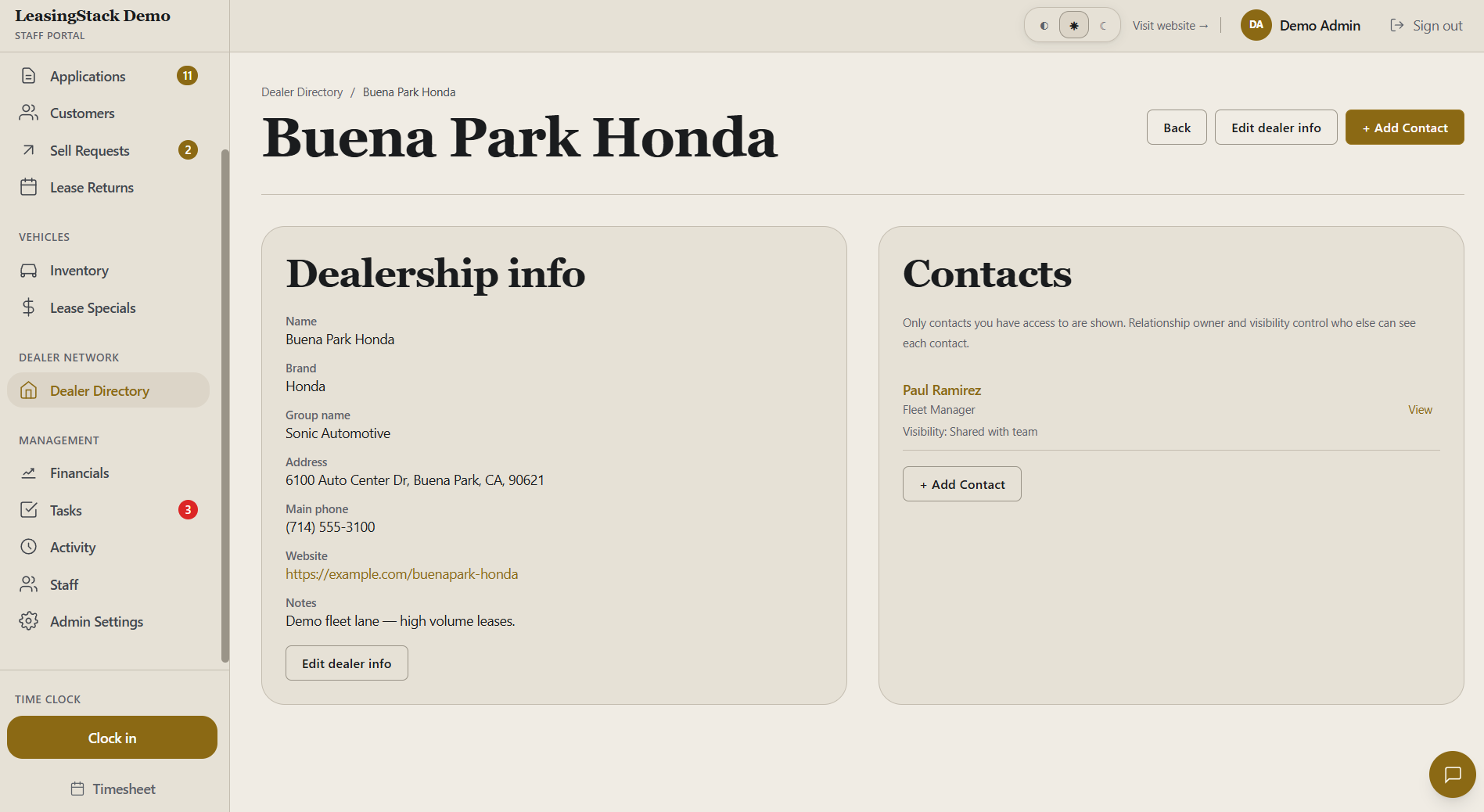
Task: Open Sell Requests section
Action: coord(109,150)
